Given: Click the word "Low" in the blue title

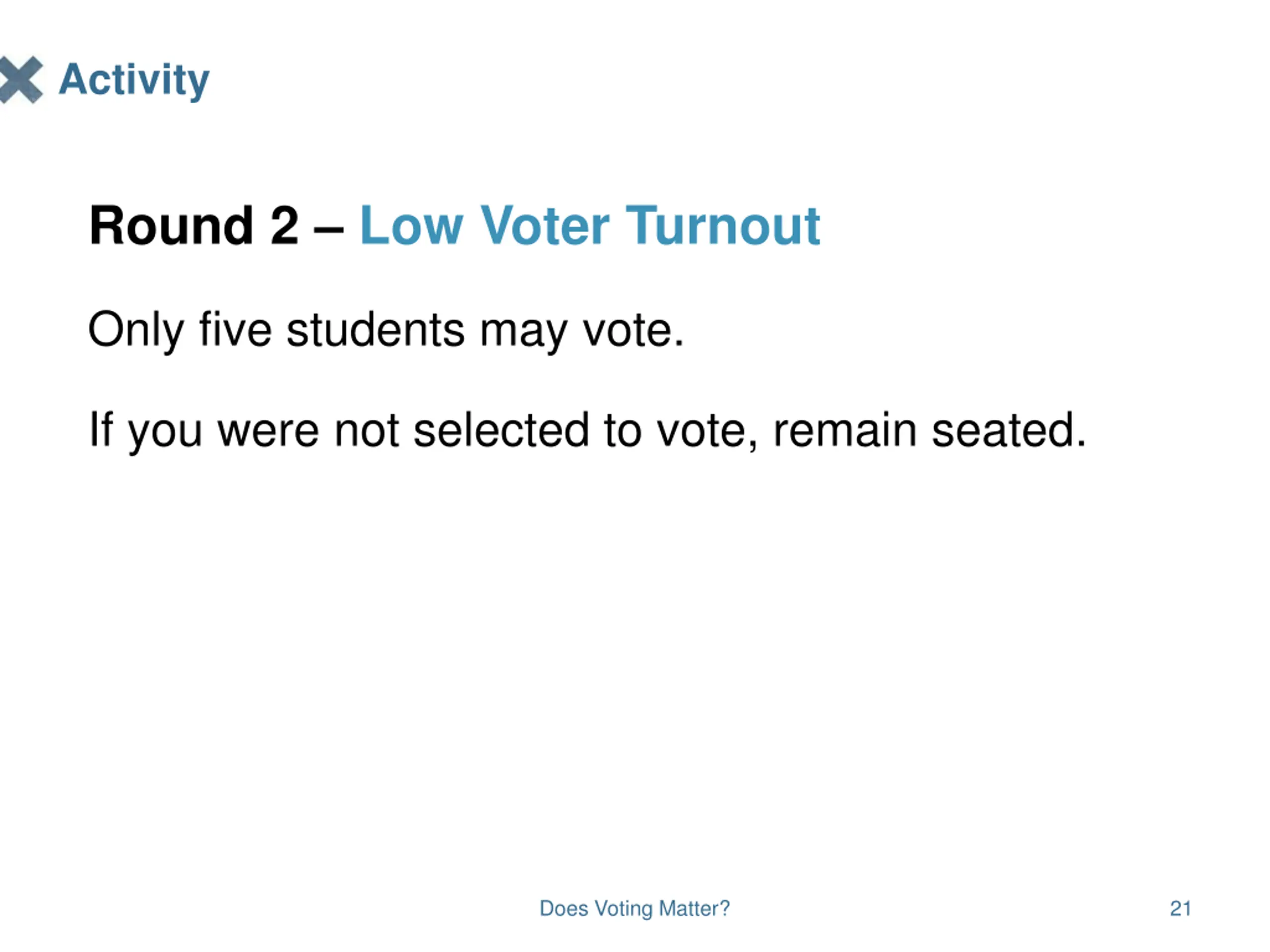Looking at the screenshot, I should point(411,226).
